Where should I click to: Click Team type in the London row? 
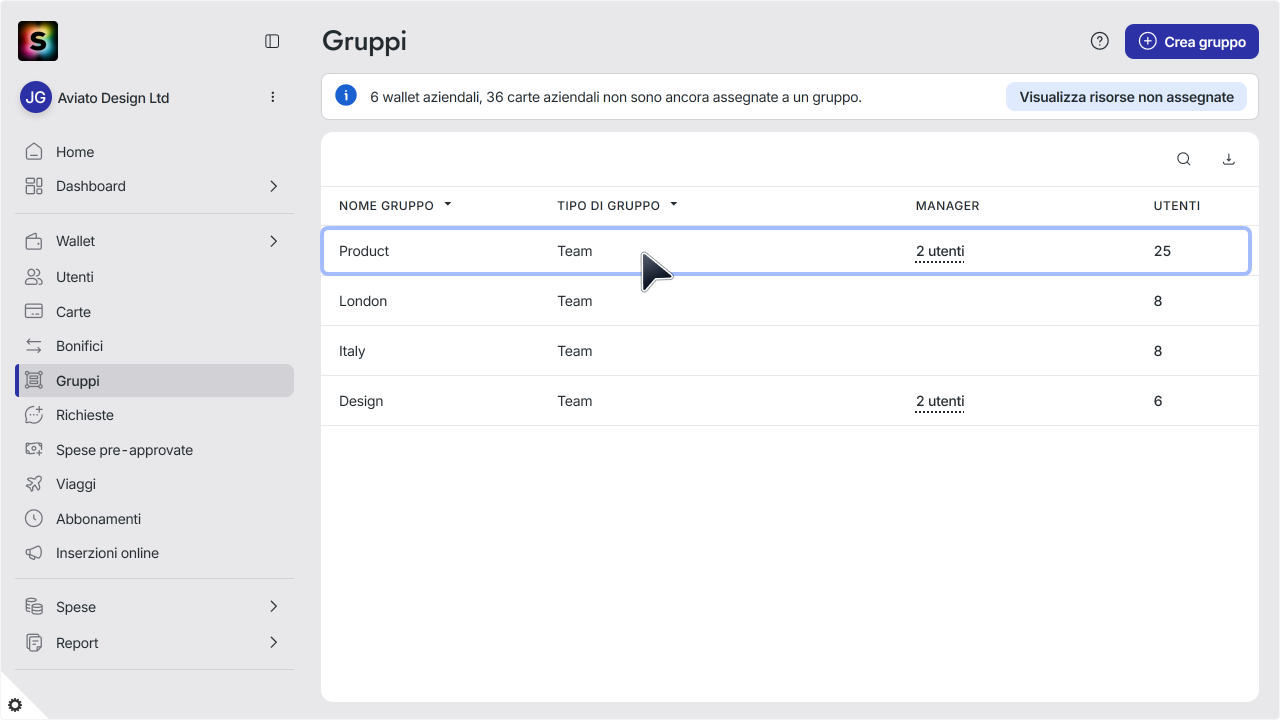575,301
